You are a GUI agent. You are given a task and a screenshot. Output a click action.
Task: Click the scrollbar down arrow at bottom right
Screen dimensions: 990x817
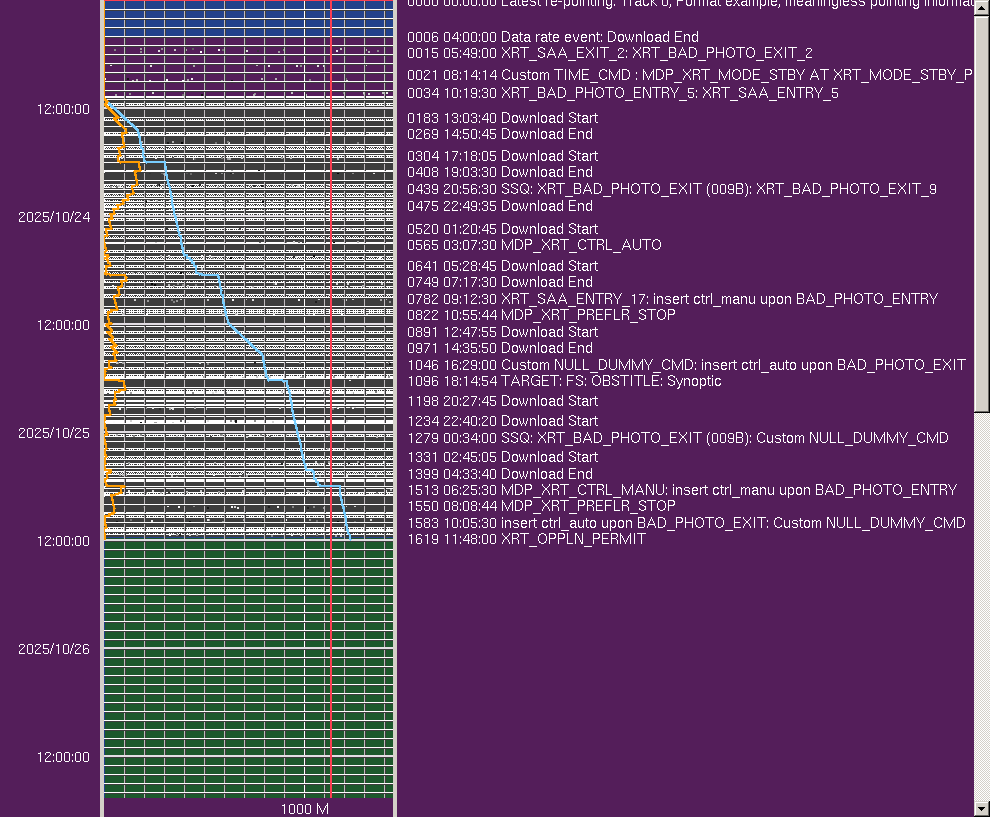981,807
